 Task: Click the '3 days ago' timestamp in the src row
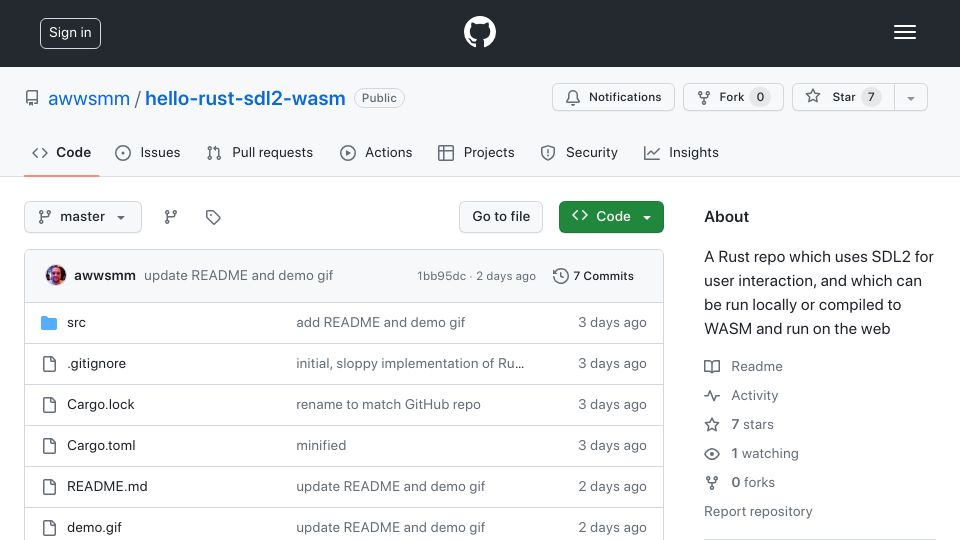click(x=612, y=323)
